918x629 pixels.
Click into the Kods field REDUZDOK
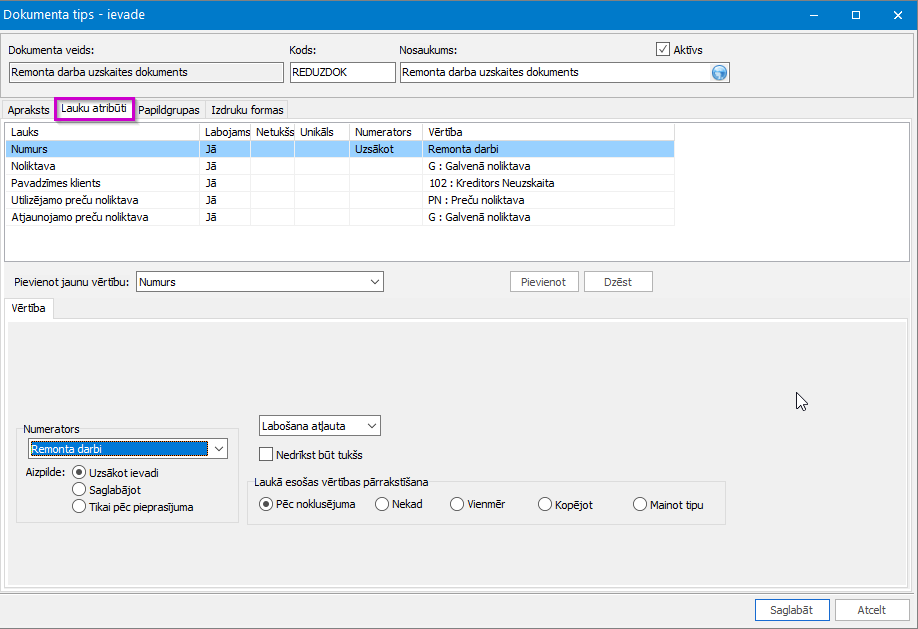(x=343, y=73)
